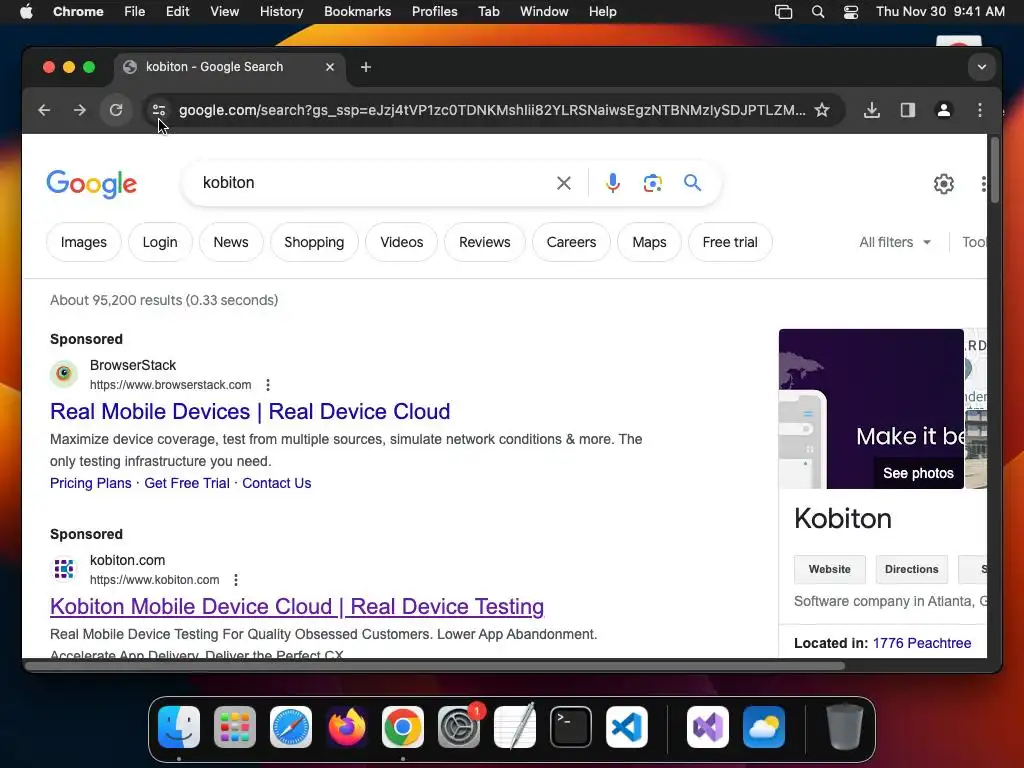Select the News filter chip

[231, 242]
